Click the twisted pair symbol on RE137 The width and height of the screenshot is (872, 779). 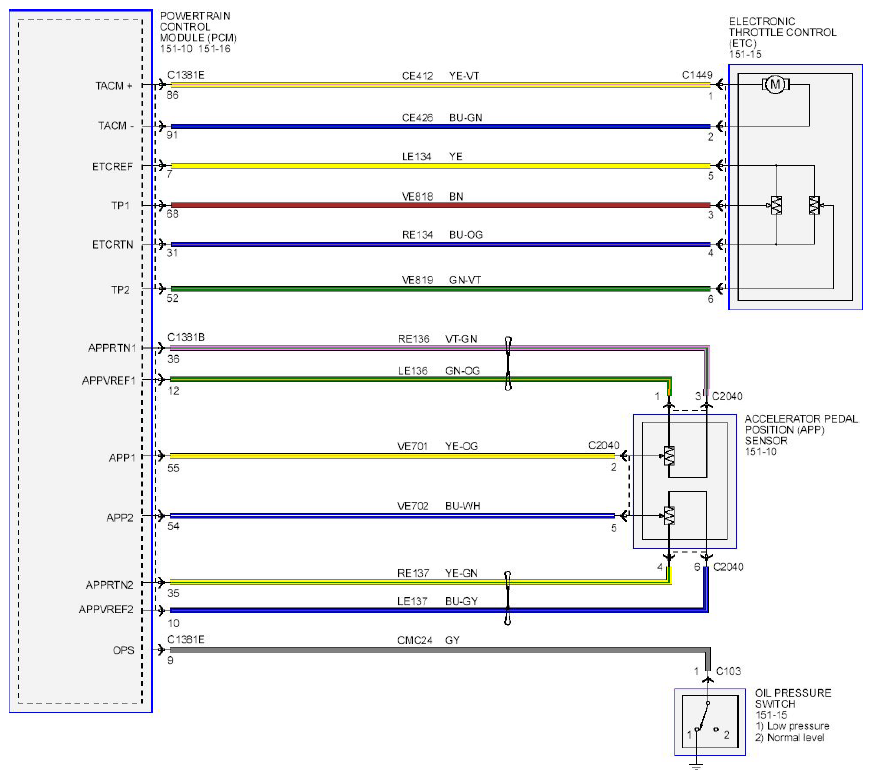coord(507,598)
